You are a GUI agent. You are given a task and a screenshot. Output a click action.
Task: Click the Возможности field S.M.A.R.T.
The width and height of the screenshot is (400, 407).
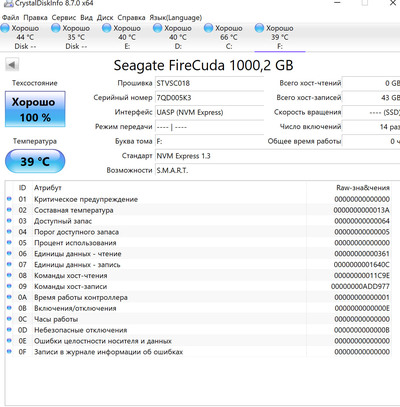tap(277, 170)
